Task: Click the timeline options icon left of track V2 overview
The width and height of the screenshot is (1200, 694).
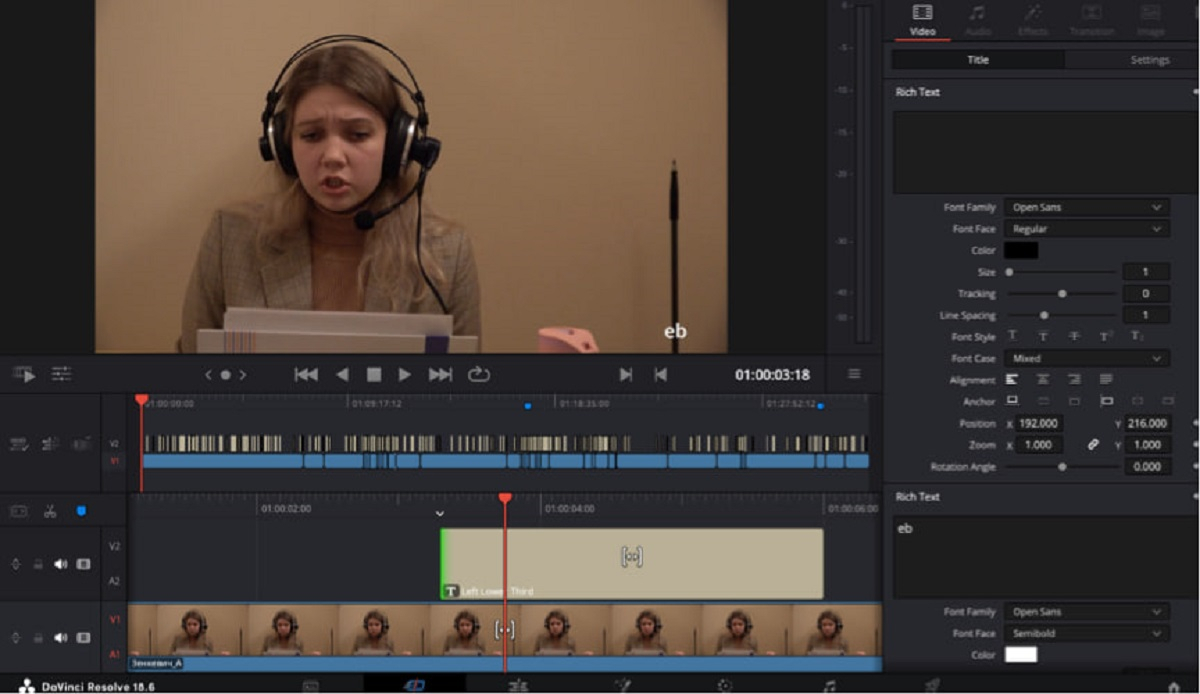Action: click(x=19, y=444)
